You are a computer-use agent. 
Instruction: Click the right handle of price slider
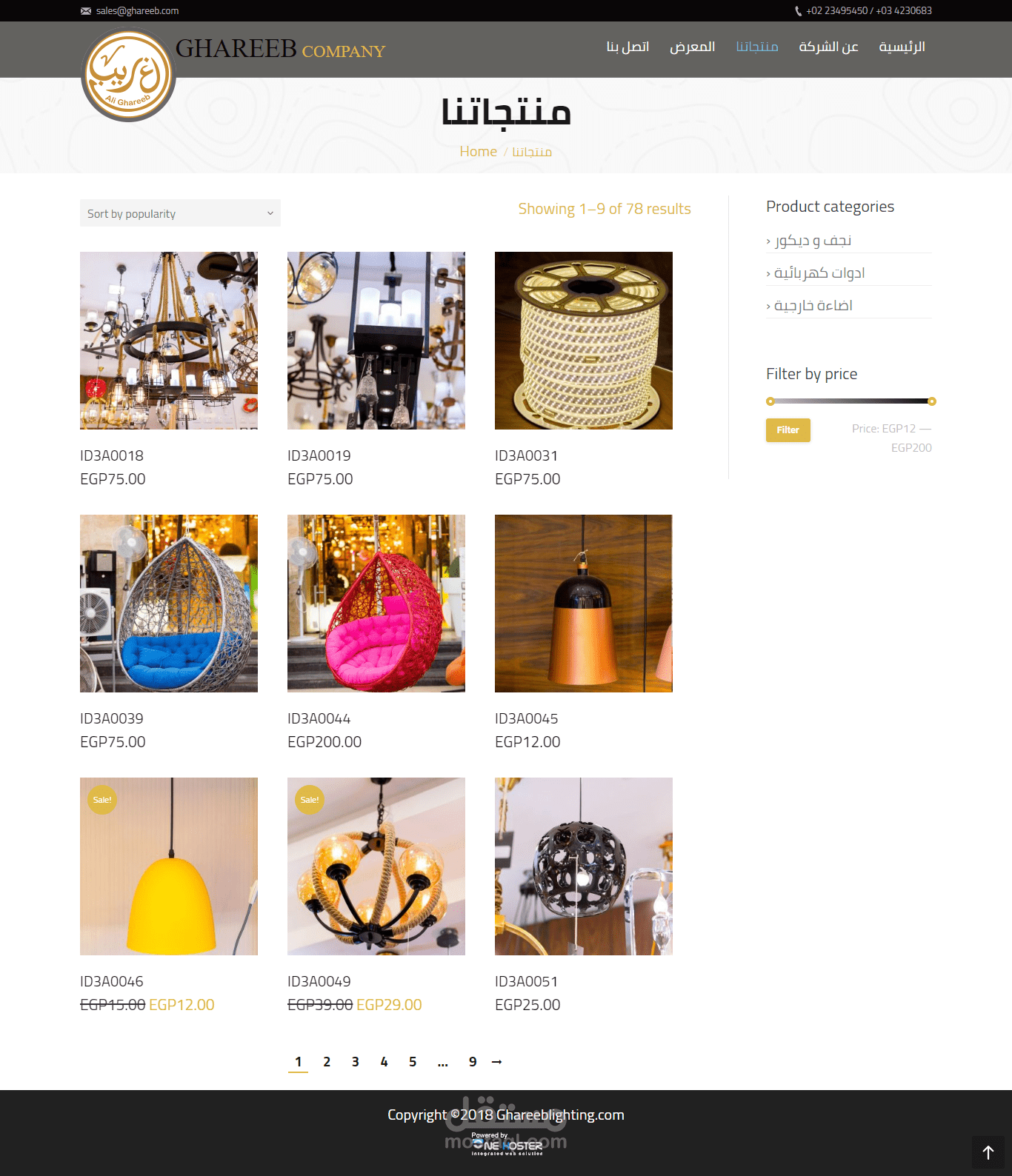[932, 401]
